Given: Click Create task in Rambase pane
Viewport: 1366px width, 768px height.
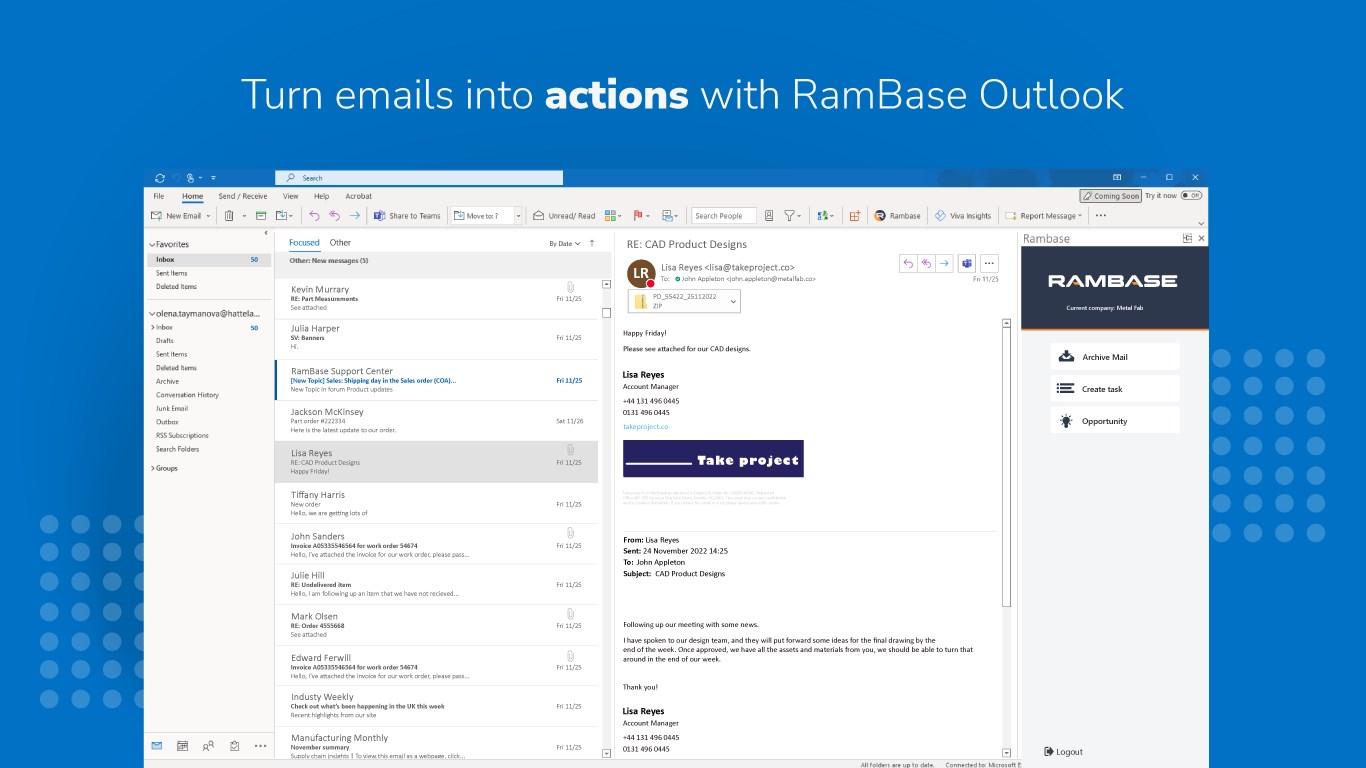Looking at the screenshot, I should click(x=1115, y=389).
